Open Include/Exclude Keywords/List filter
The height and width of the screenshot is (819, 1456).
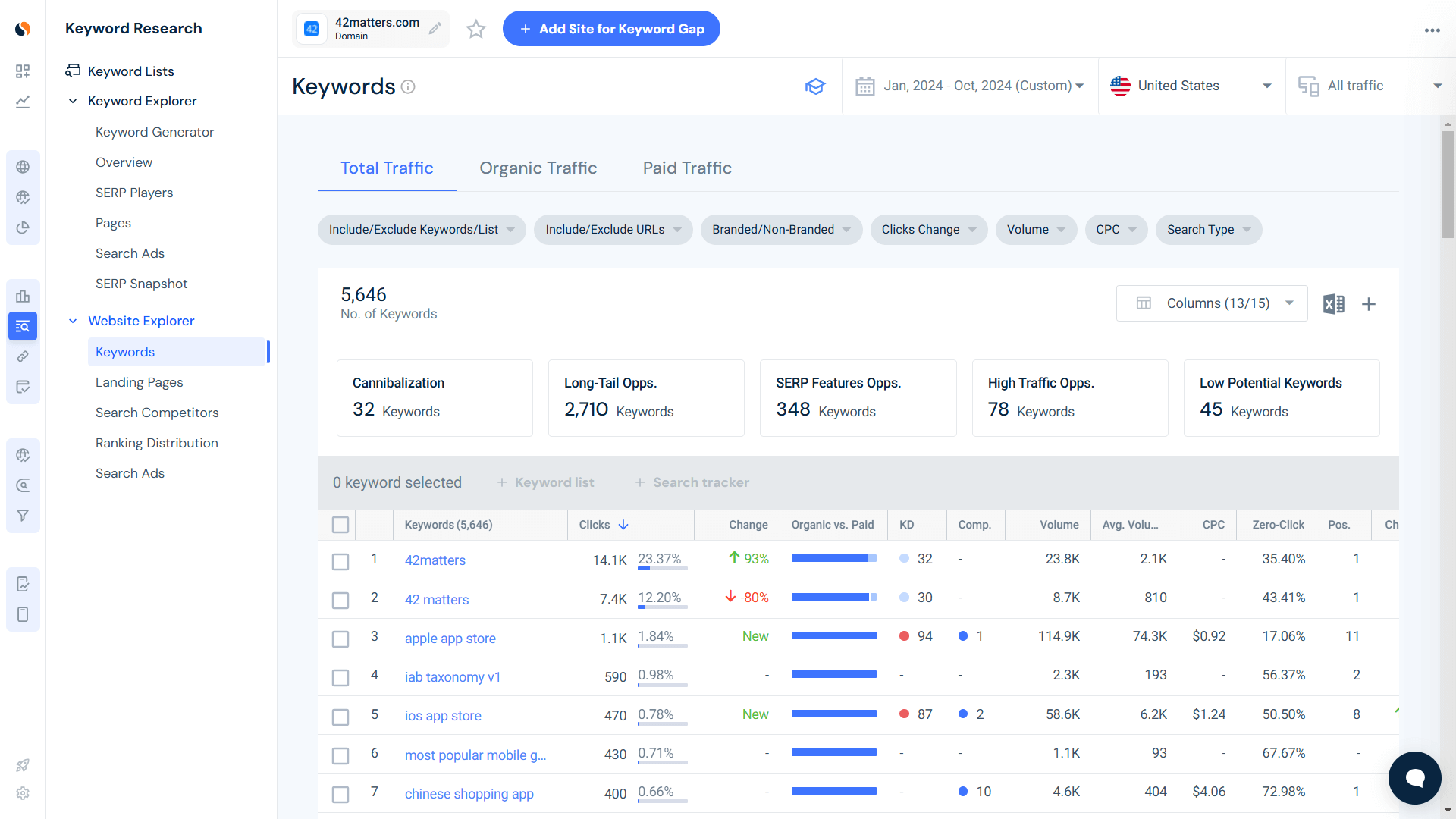point(422,230)
